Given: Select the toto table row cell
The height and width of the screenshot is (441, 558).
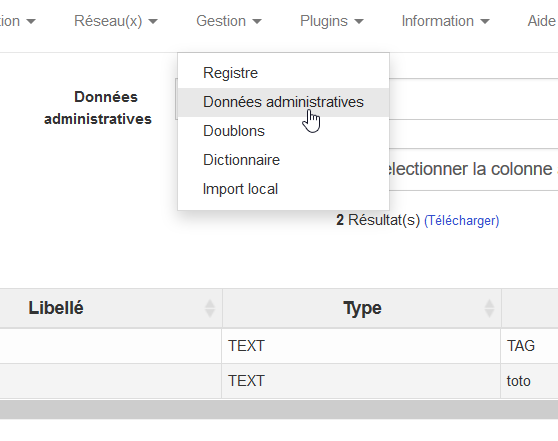Looking at the screenshot, I should coord(530,381).
